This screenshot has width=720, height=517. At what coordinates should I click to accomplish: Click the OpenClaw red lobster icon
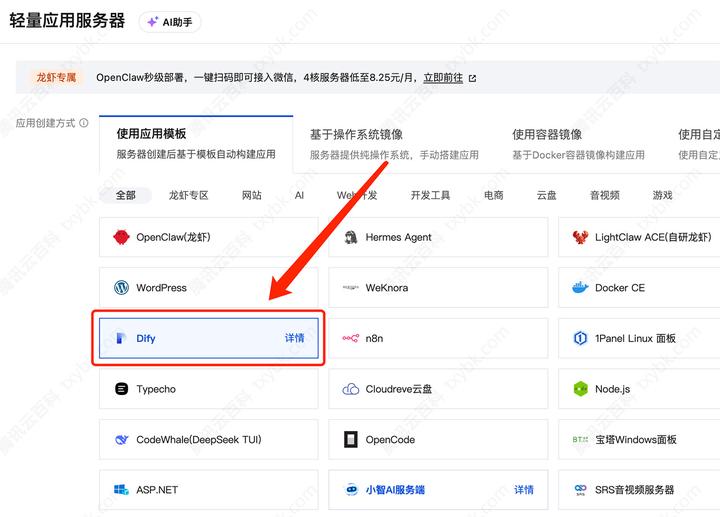tap(121, 237)
